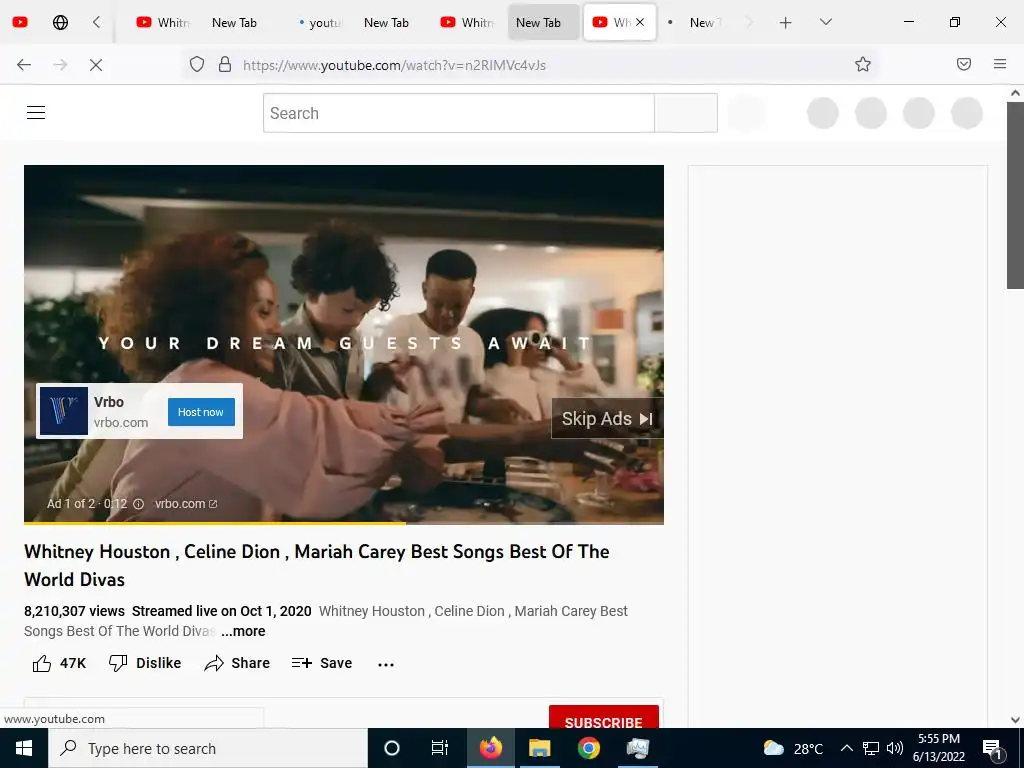The width and height of the screenshot is (1024, 768).
Task: Select the first Whitney YouTube tab
Action: 163,22
